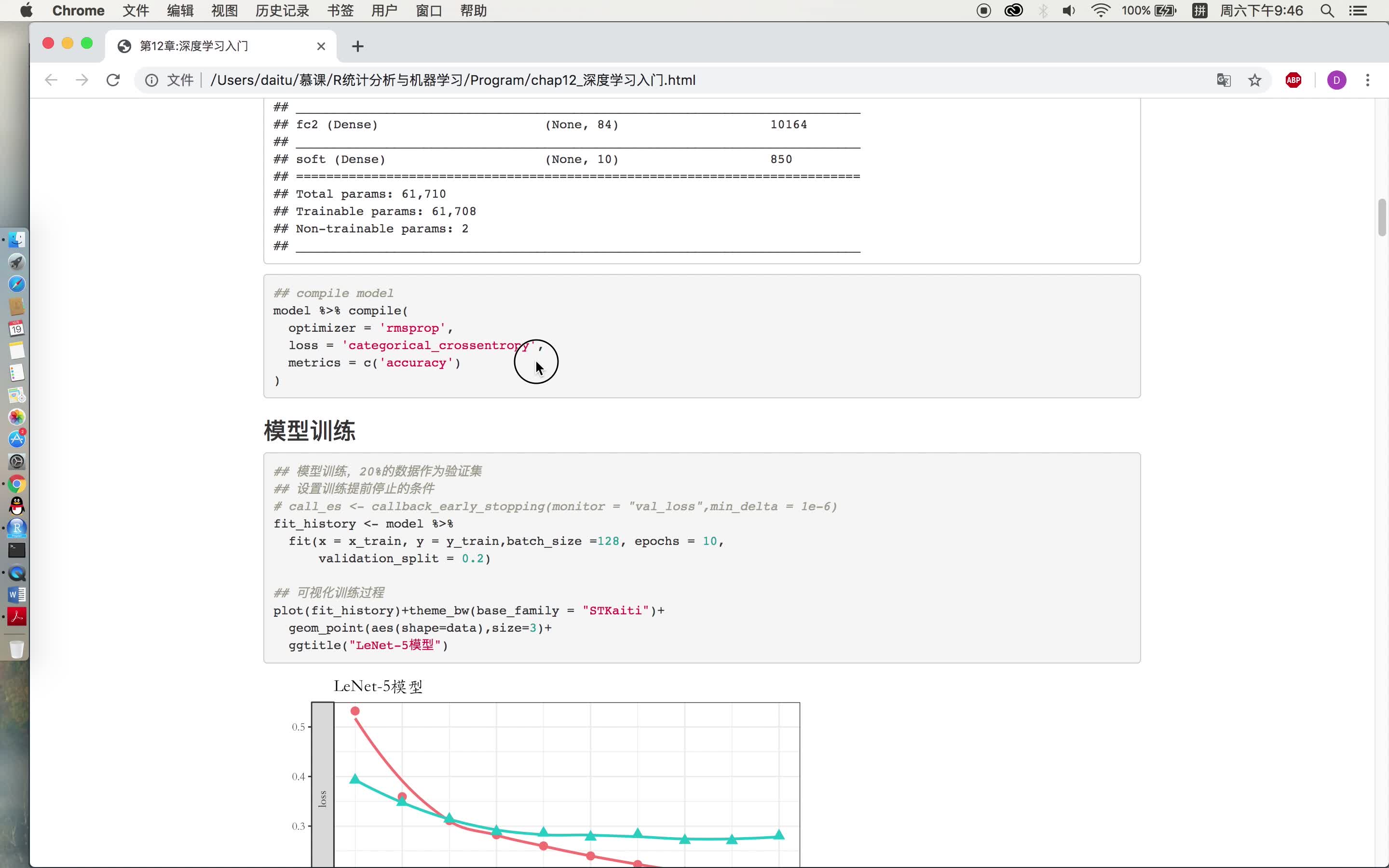Bookmark this page with star icon
Image resolution: width=1389 pixels, height=868 pixels.
pos(1255,81)
